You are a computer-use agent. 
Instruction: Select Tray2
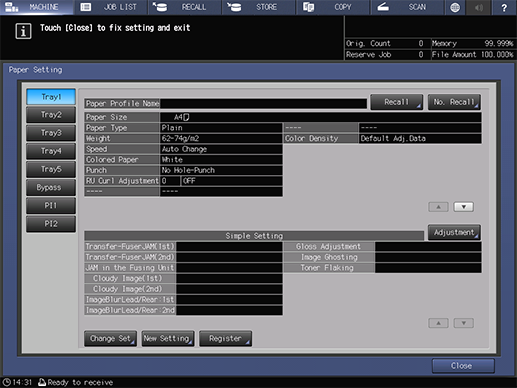pyautogui.click(x=51, y=115)
